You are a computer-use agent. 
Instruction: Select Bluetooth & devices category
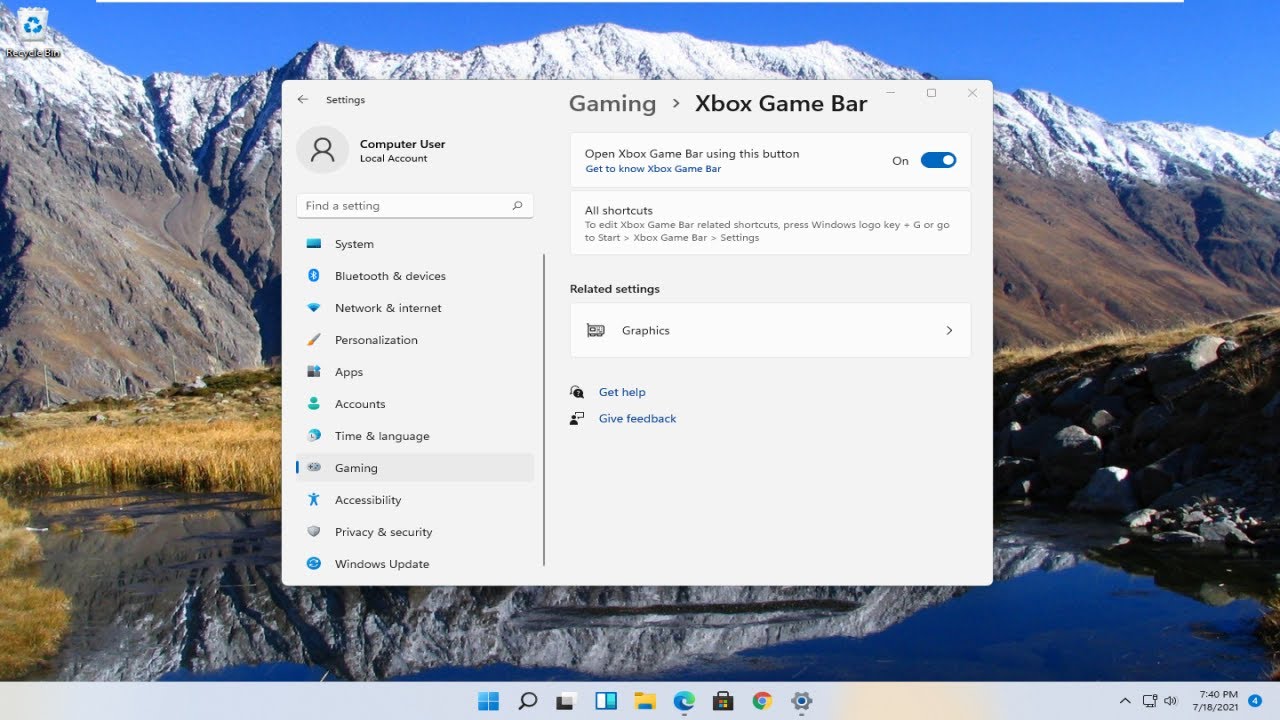tap(415, 276)
